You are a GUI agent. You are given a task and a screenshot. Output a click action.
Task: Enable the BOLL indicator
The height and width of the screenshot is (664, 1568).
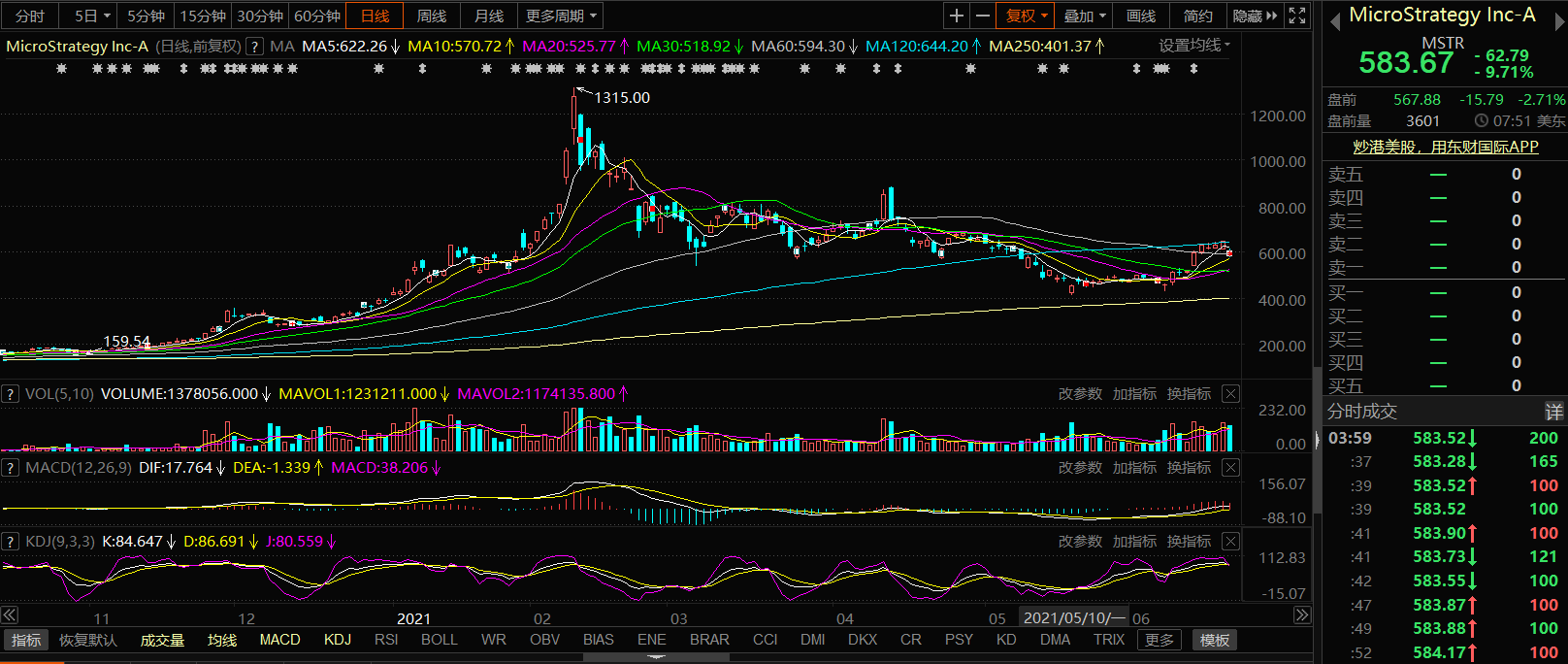[x=439, y=641]
